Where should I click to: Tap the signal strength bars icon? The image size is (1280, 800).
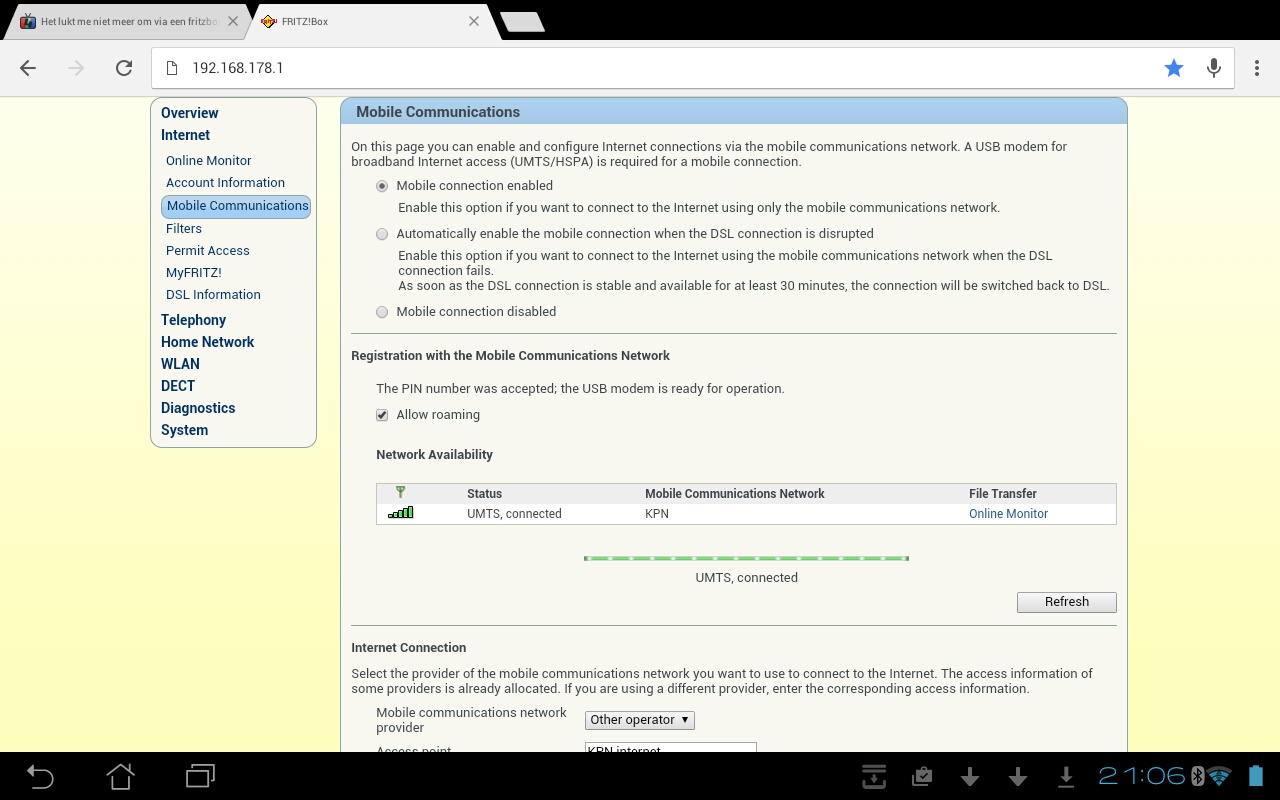point(401,513)
